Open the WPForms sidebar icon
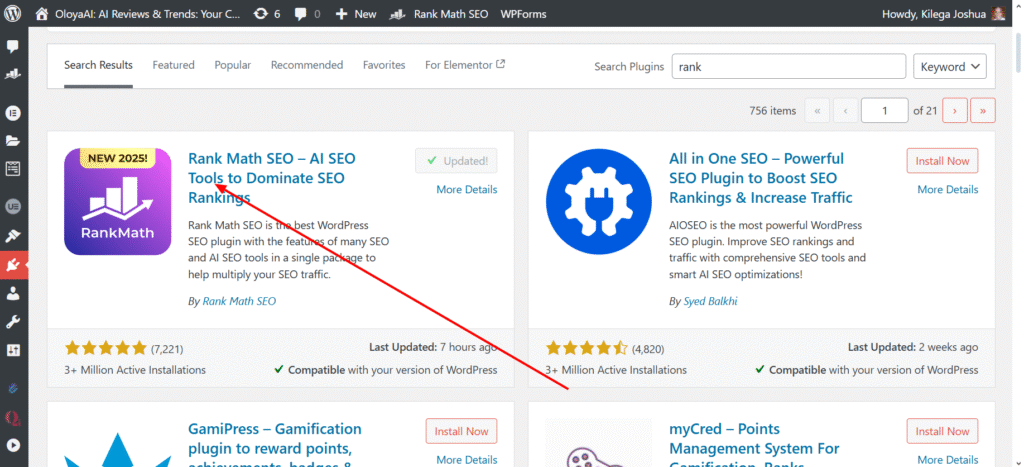This screenshot has width=1024, height=467. 13,169
